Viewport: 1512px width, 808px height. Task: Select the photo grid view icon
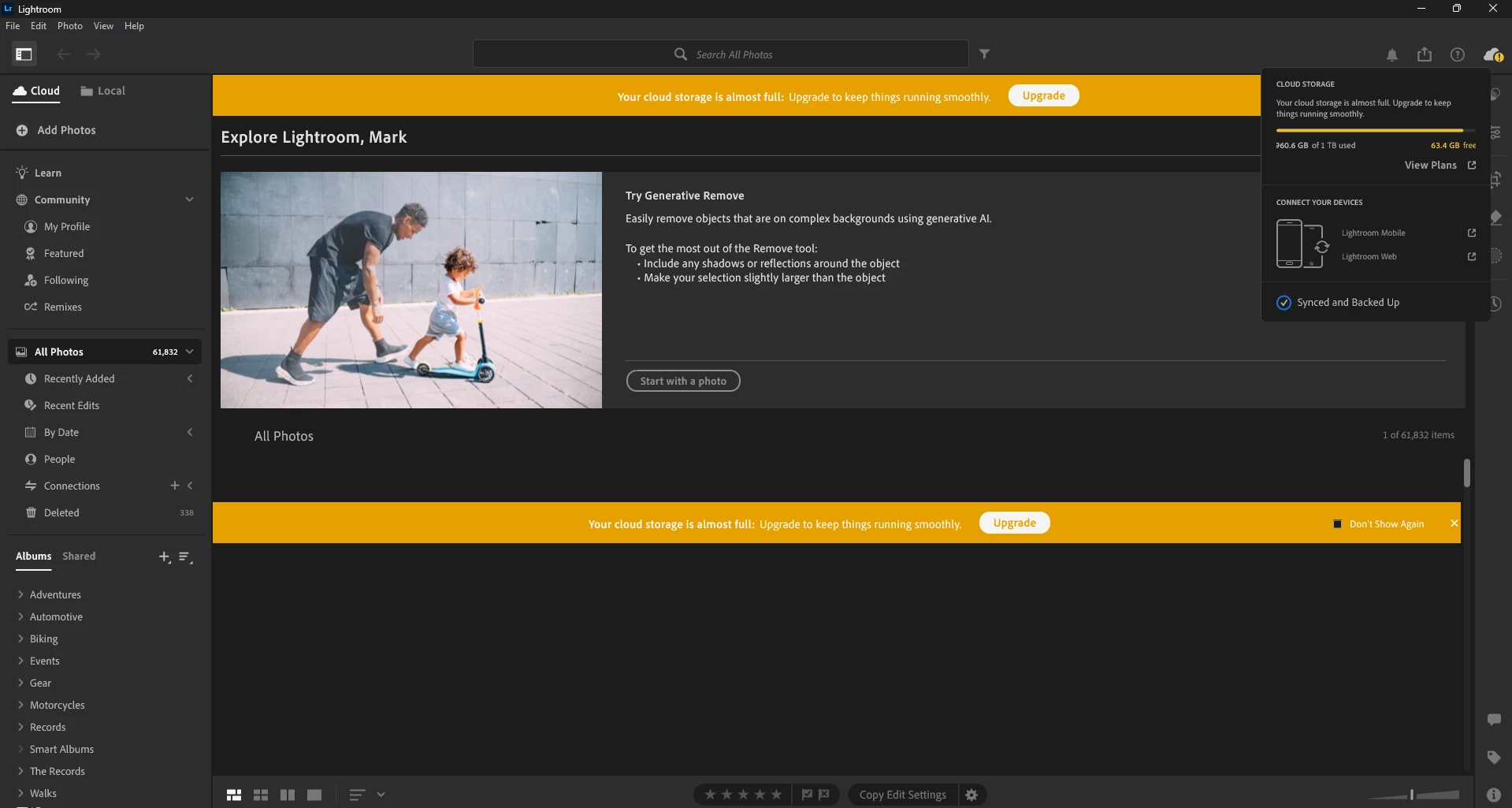pos(234,795)
